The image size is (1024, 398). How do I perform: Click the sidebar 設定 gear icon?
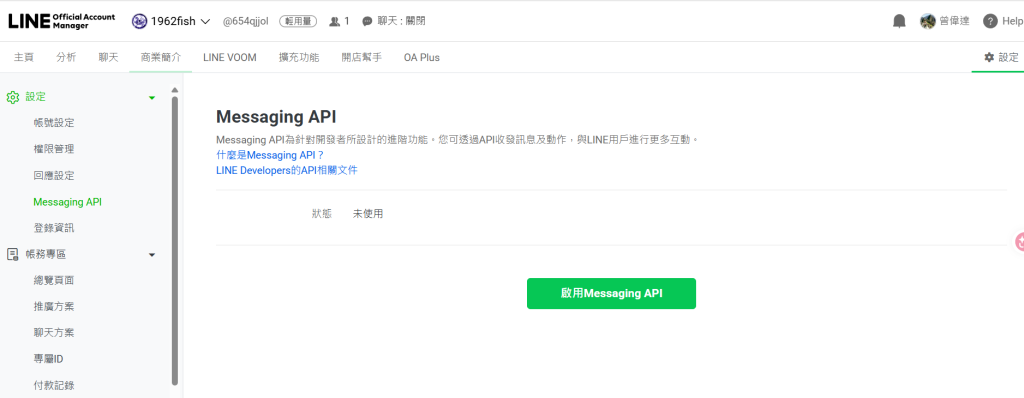point(12,97)
